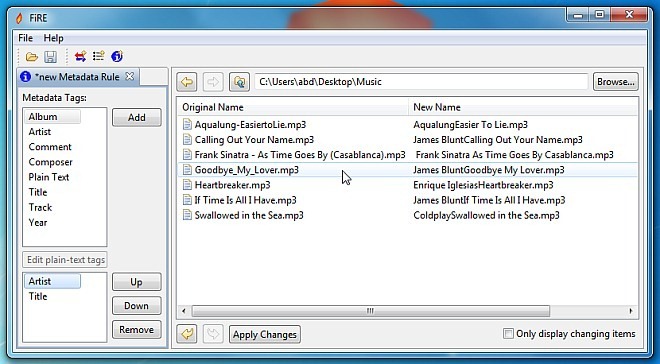Click the open folder toolbar icon

point(32,56)
